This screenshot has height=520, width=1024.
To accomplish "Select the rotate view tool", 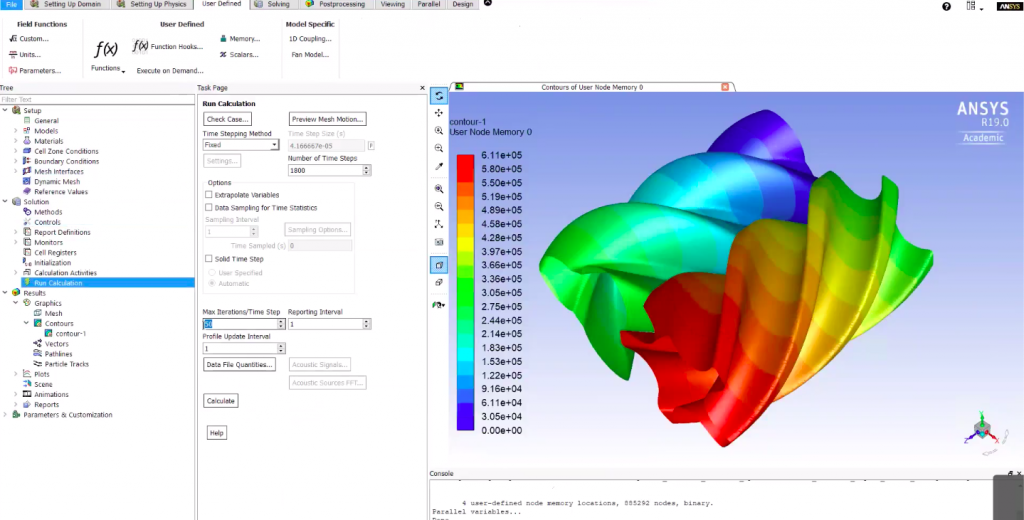I will [x=439, y=96].
